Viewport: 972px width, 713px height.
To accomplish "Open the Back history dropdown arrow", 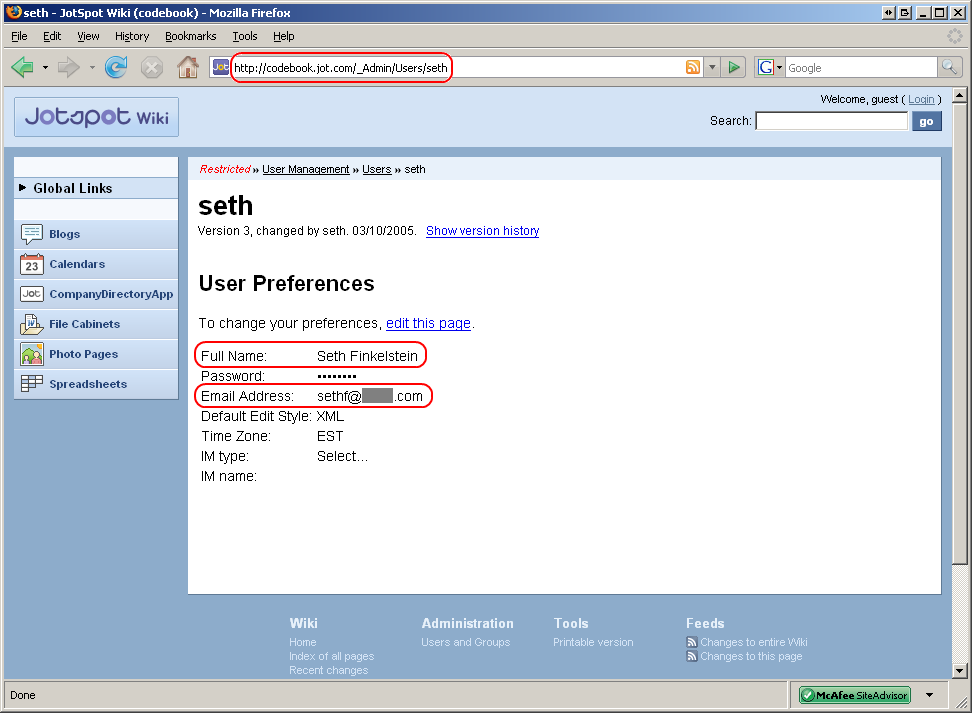I will 45,67.
